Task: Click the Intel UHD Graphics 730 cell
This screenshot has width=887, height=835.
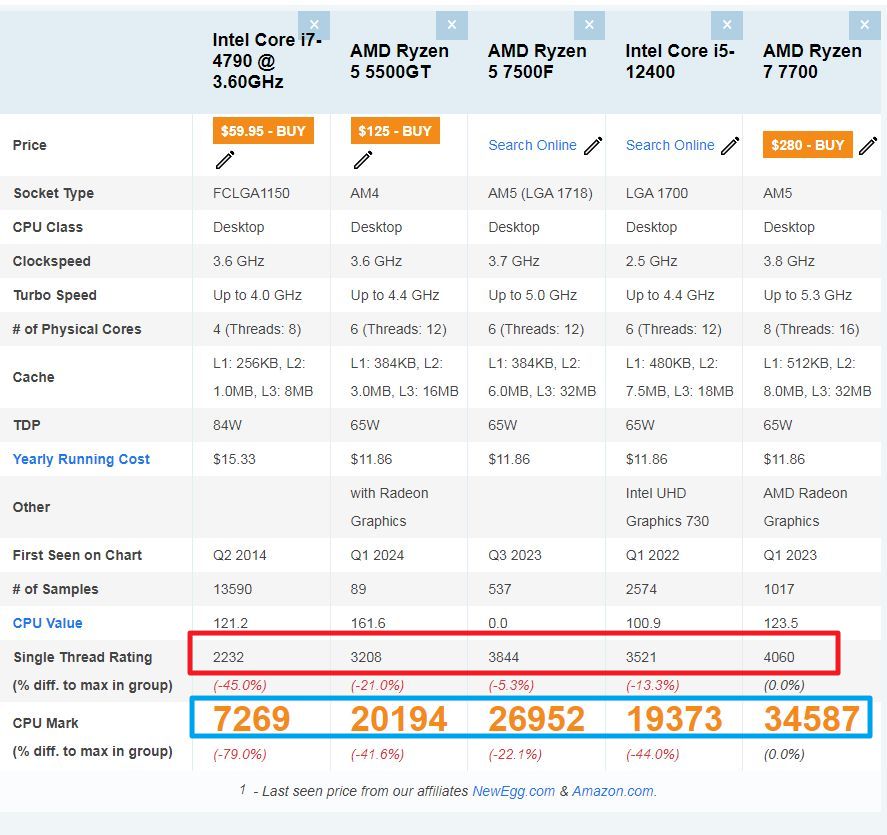Action: pos(667,507)
